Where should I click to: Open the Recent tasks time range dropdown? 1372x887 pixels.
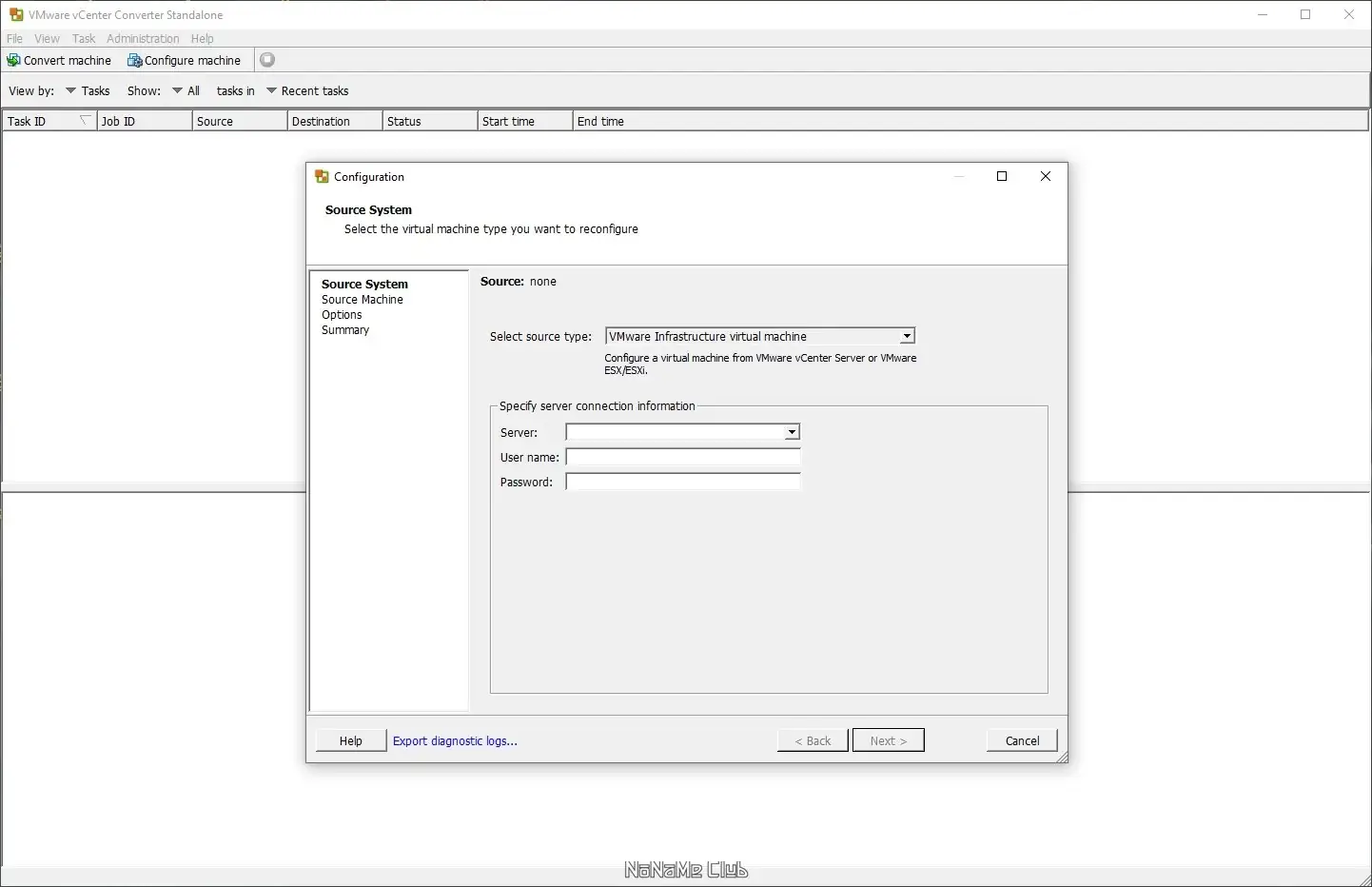307,91
